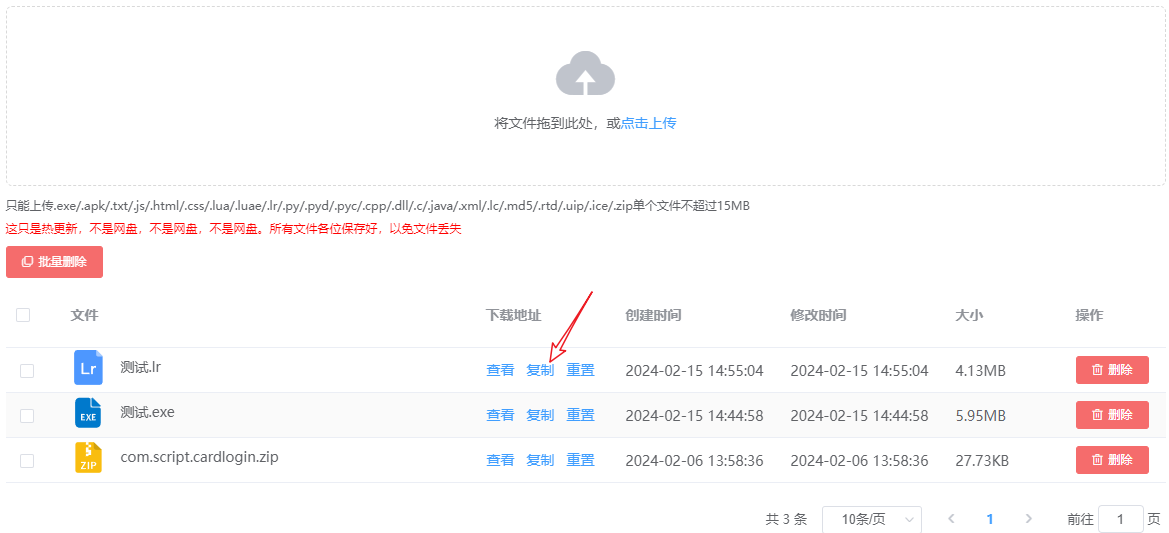Image resolution: width=1169 pixels, height=533 pixels.
Task: Click 重置 for com.script.cardlogin.zip
Action: point(581,460)
